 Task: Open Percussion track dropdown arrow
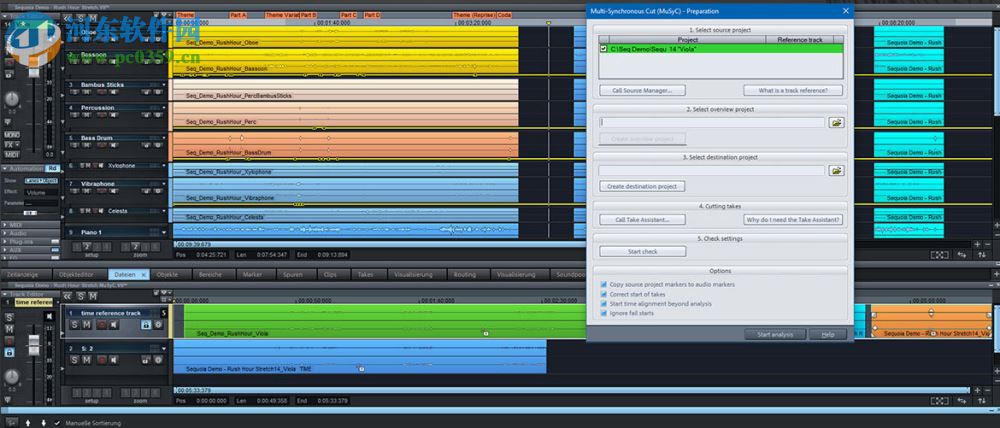164,108
